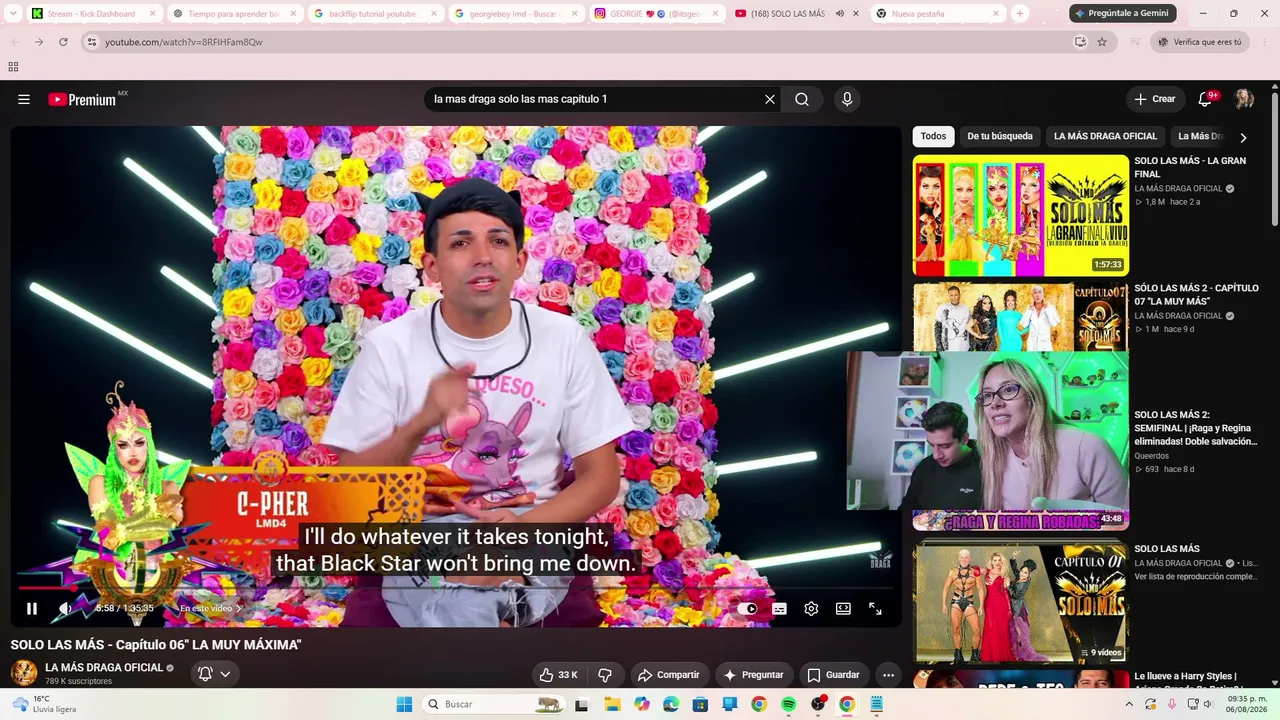Switch player to theater mode

pos(843,608)
